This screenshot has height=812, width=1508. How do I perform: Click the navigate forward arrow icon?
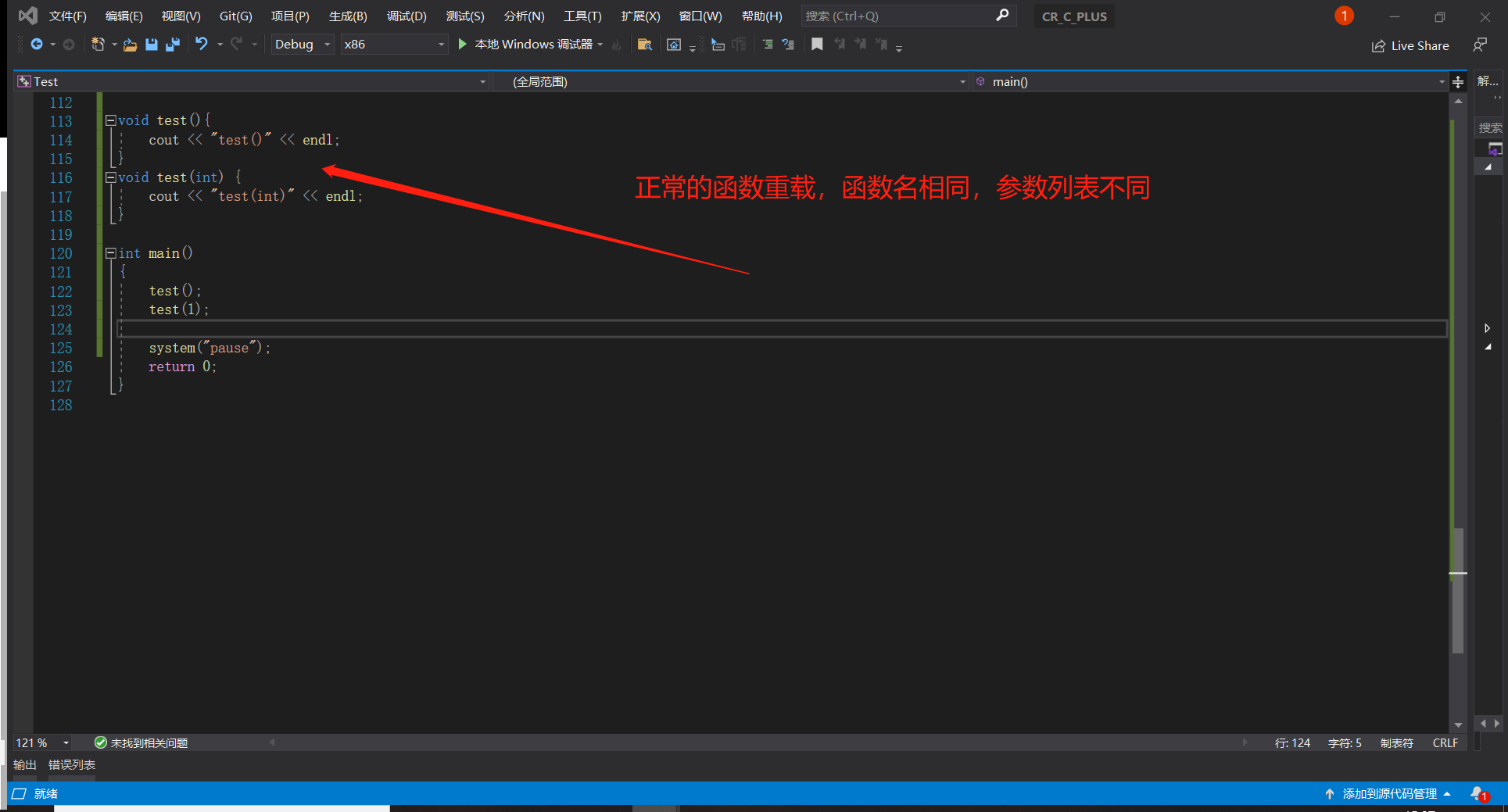tap(69, 45)
